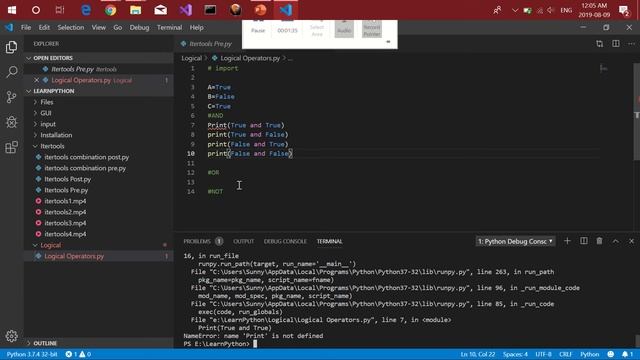This screenshot has width=640, height=360.
Task: Click CRLF end of line setting
Action: [565, 354]
